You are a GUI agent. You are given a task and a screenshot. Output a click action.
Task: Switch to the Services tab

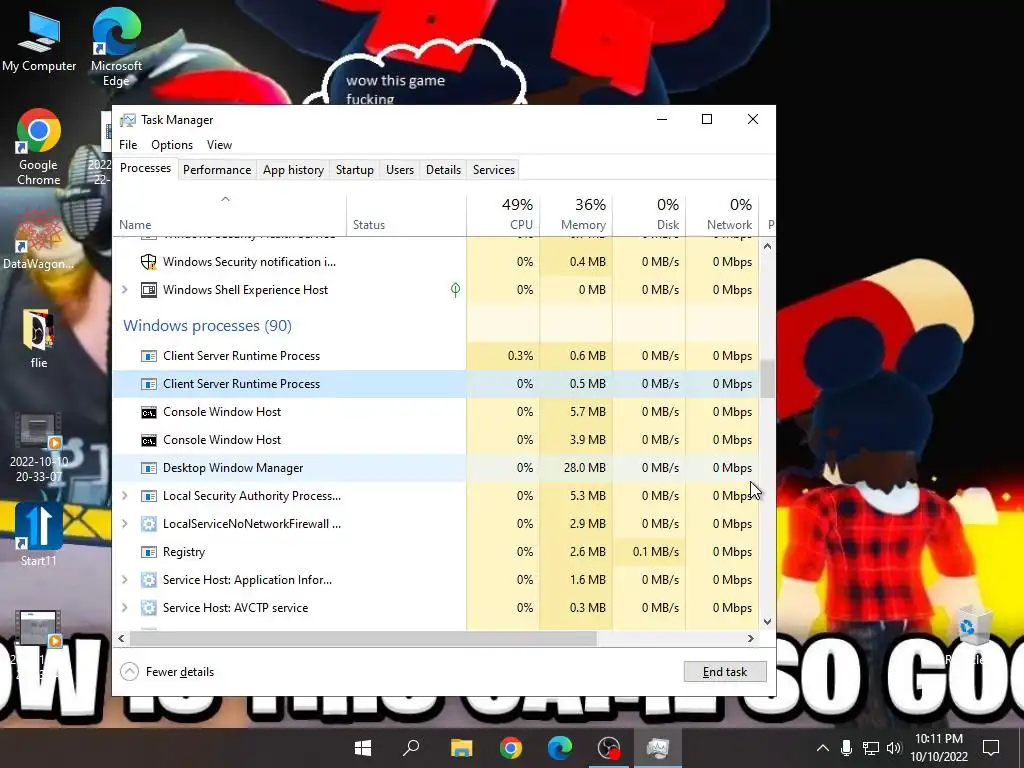pyautogui.click(x=494, y=170)
